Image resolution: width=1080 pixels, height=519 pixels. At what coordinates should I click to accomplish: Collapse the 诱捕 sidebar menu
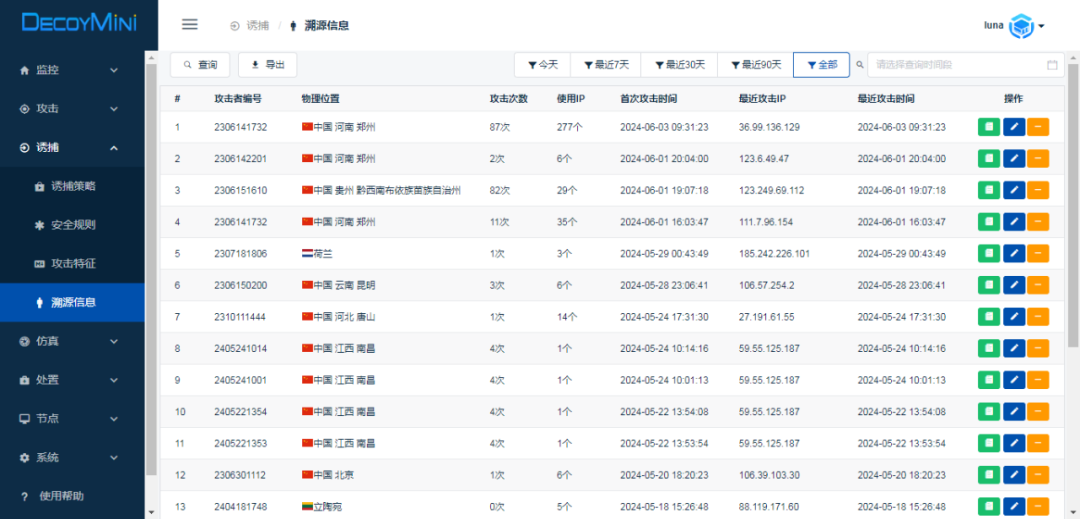pos(72,147)
